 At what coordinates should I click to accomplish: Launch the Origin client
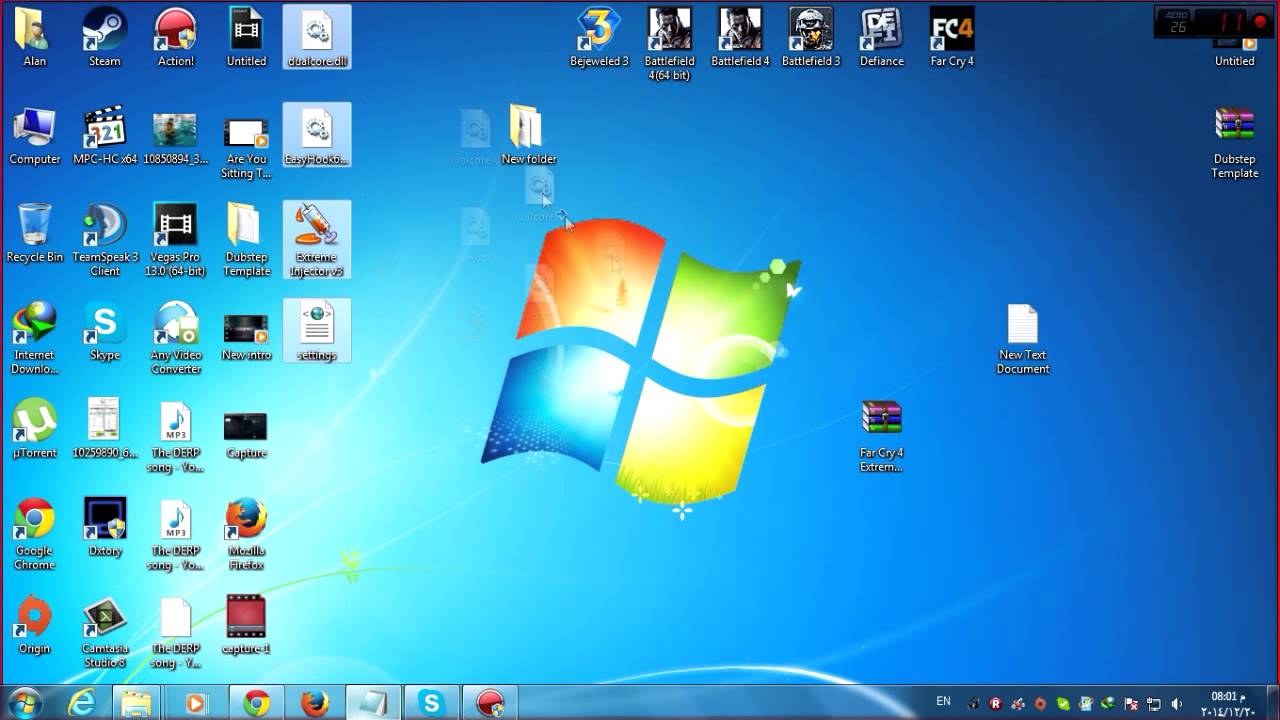click(34, 618)
